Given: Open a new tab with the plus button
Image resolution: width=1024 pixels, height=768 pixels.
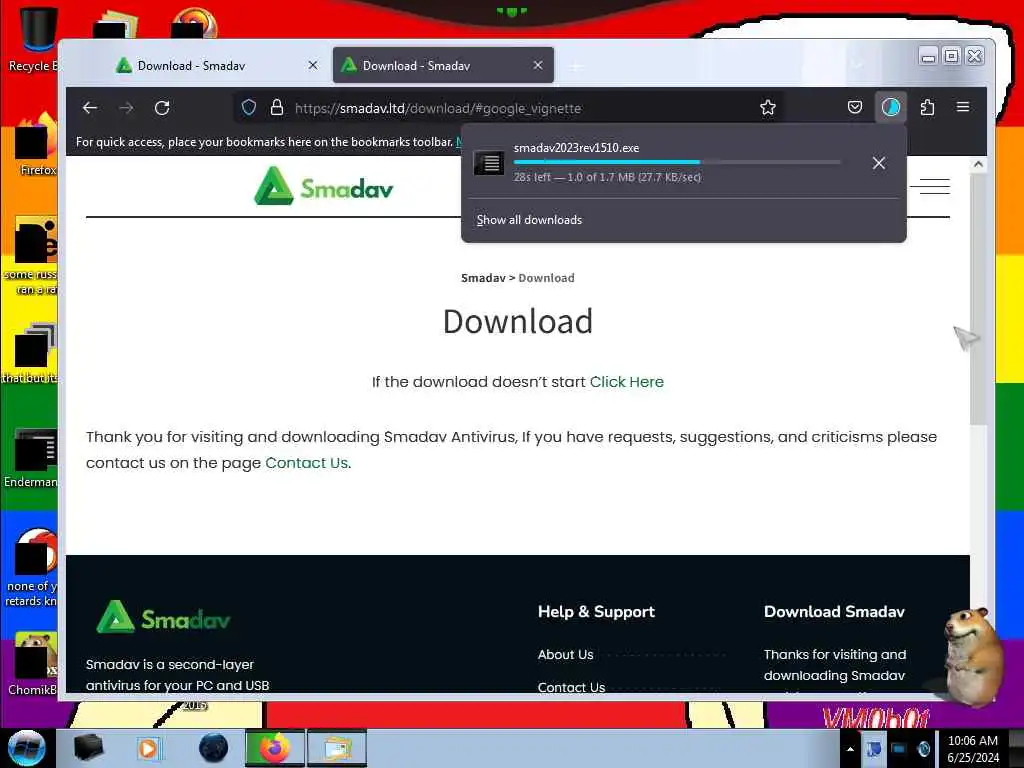Looking at the screenshot, I should click(575, 66).
